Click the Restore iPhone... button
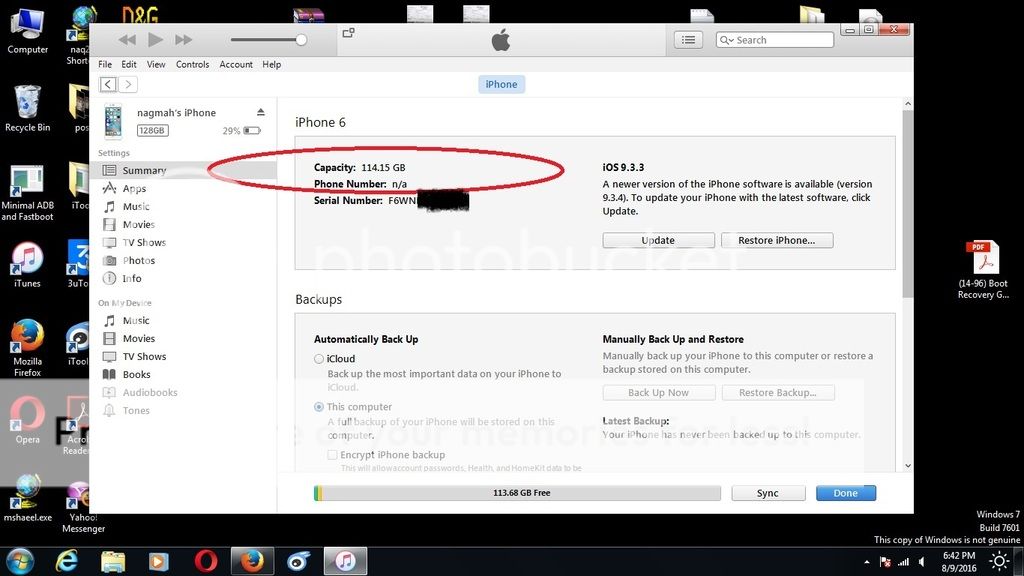1024x576 pixels. [x=776, y=240]
